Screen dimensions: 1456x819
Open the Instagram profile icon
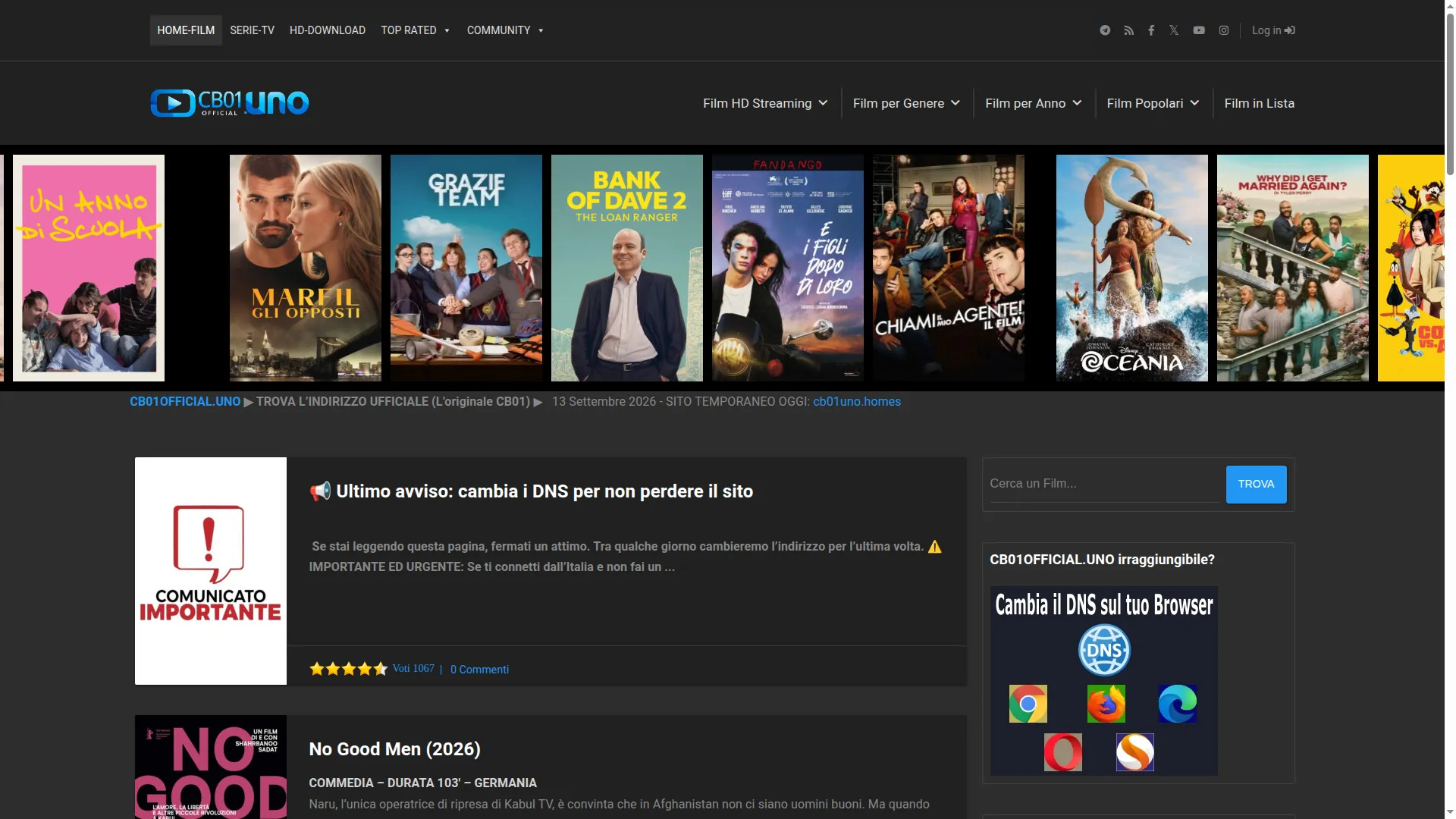click(1224, 30)
